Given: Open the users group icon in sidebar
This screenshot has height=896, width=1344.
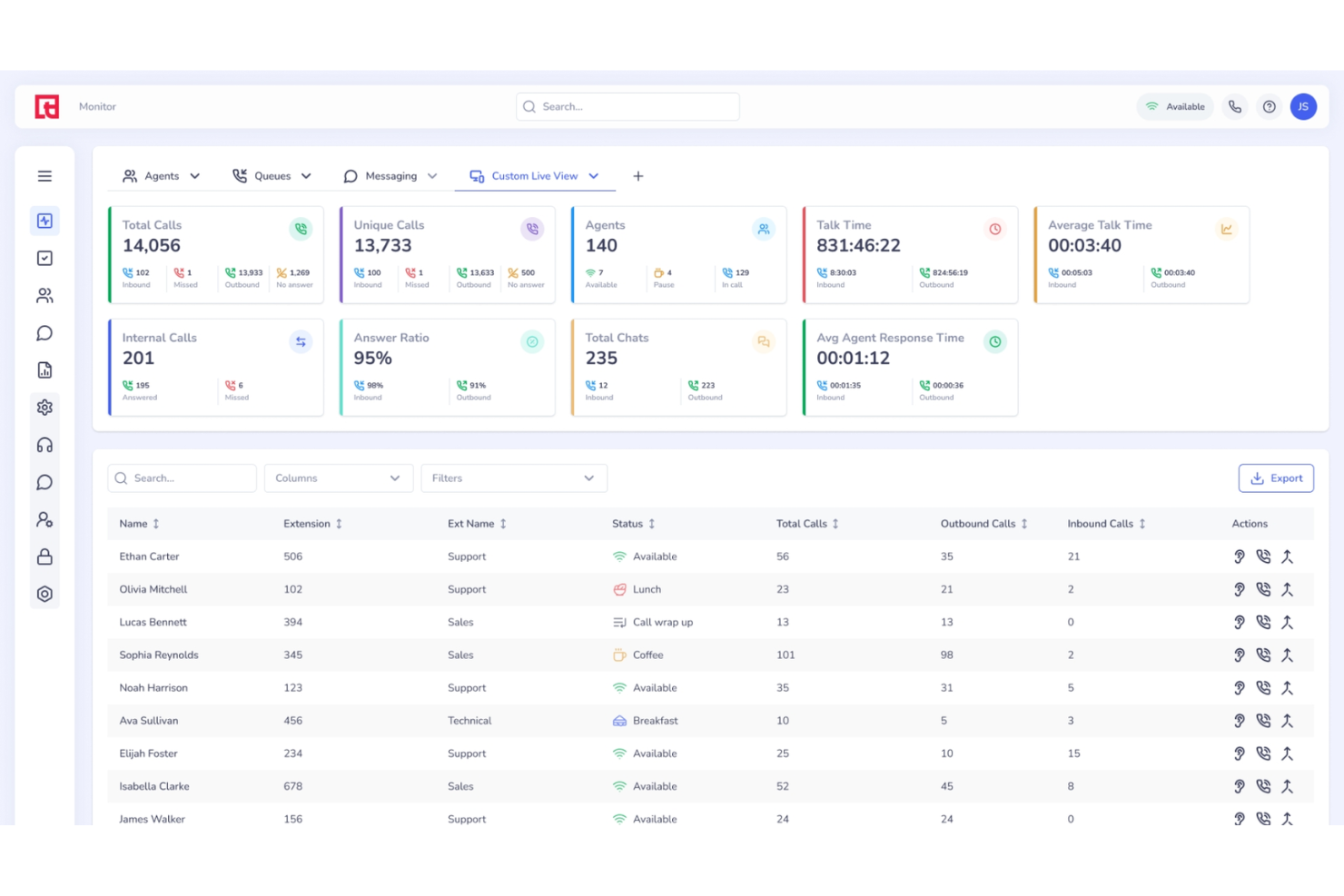Looking at the screenshot, I should coord(44,296).
